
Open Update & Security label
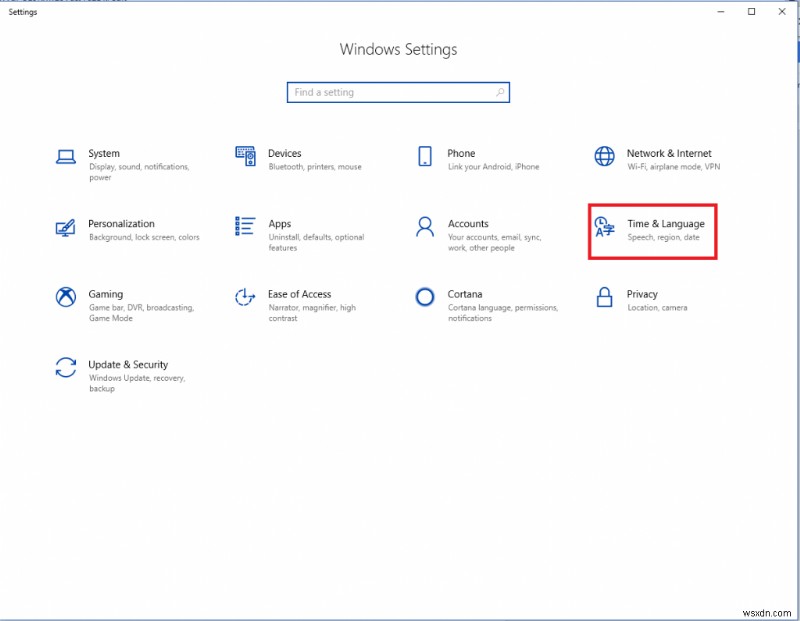128,365
